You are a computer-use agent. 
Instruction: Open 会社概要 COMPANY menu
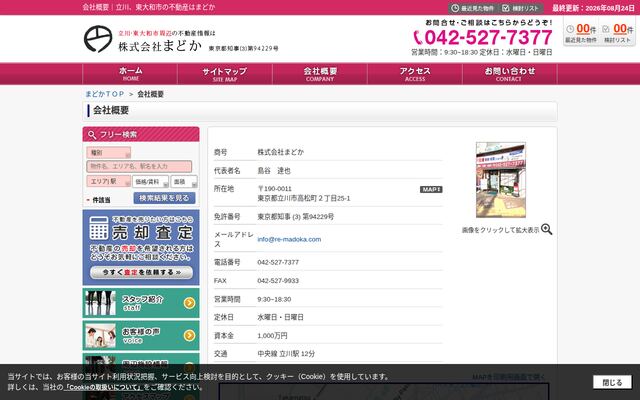(x=320, y=74)
